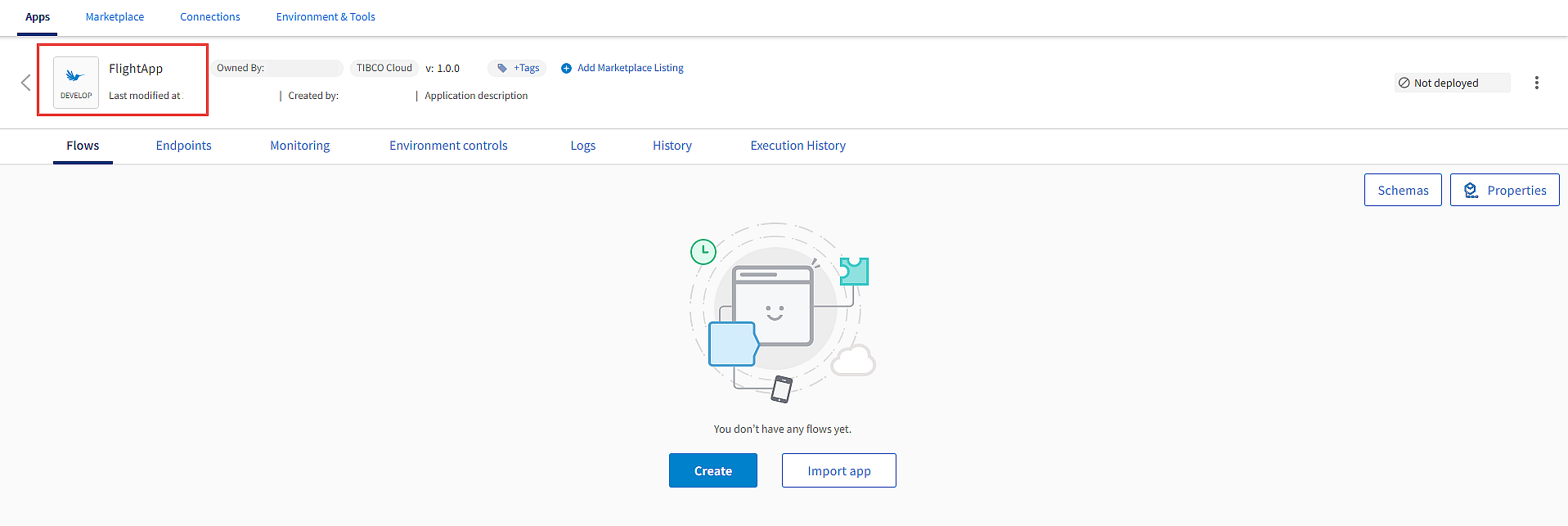Click the back arrow chevron icon
Image resolution: width=1568 pixels, height=526 pixels.
(x=26, y=83)
